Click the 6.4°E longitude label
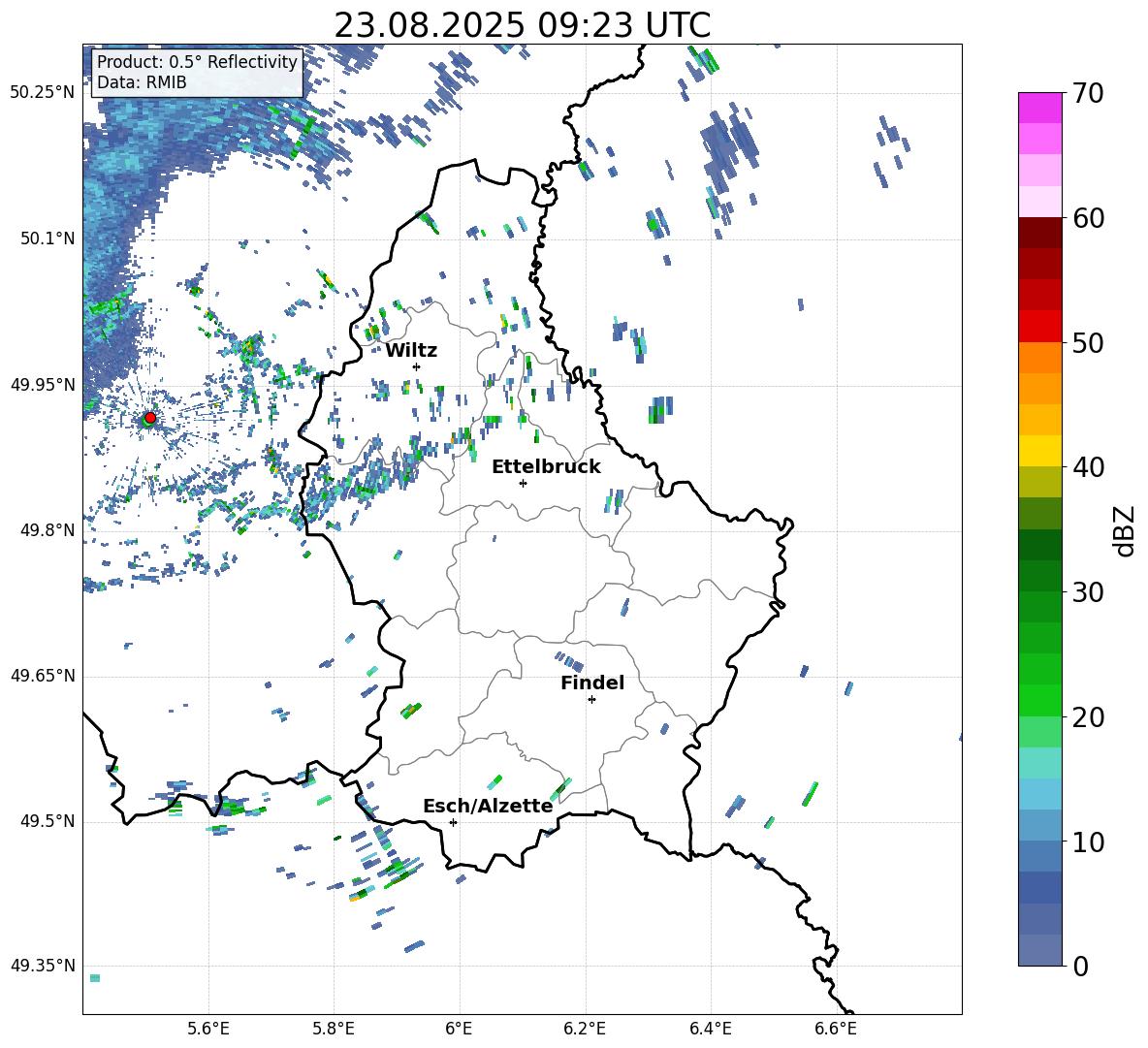 (x=710, y=1030)
